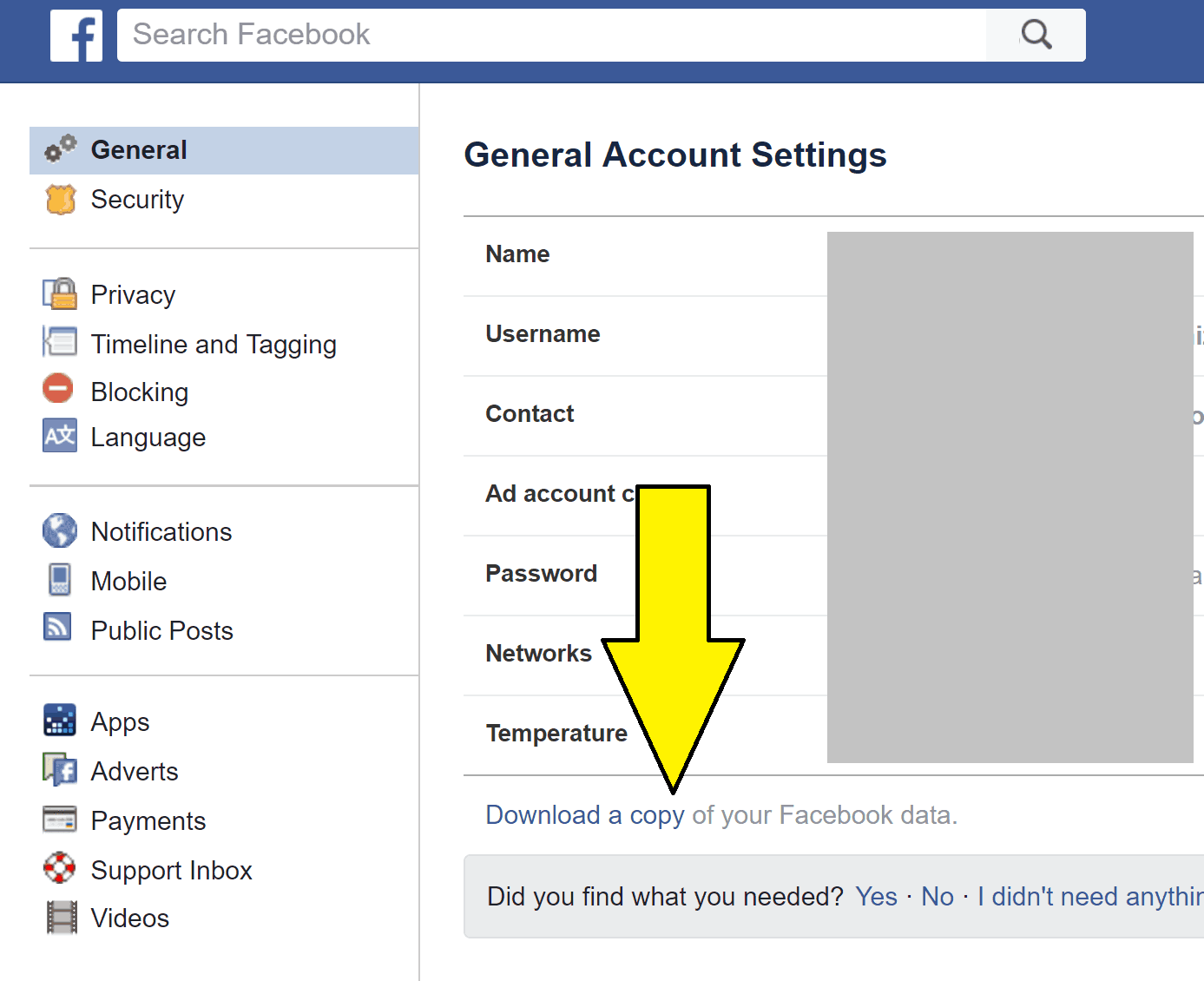This screenshot has width=1204, height=981.
Task: Click the Notifications globe icon
Action: pos(60,530)
